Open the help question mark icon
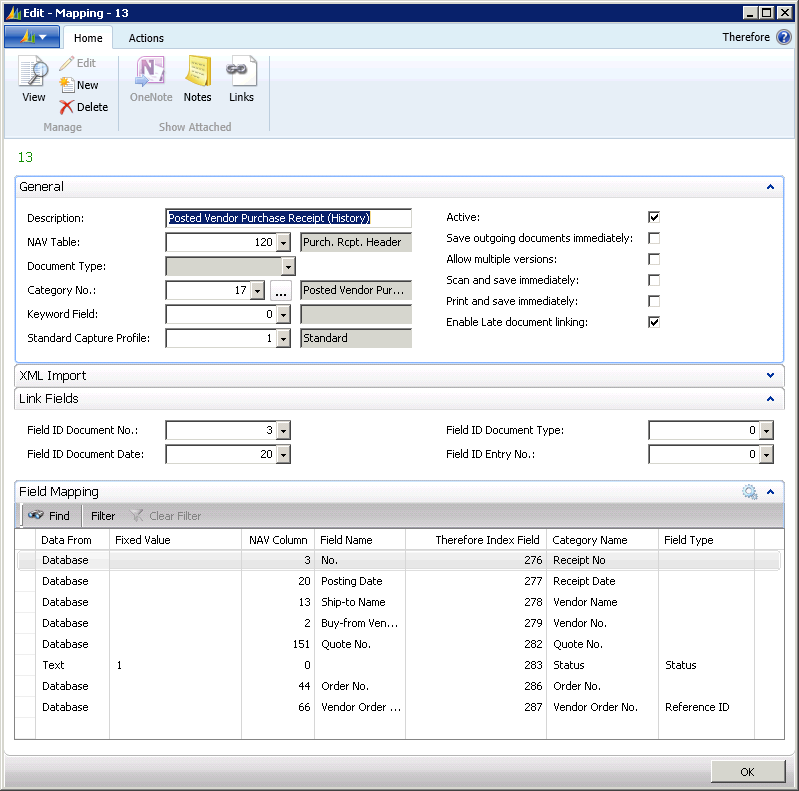Screen dimensions: 799x791 [784, 37]
